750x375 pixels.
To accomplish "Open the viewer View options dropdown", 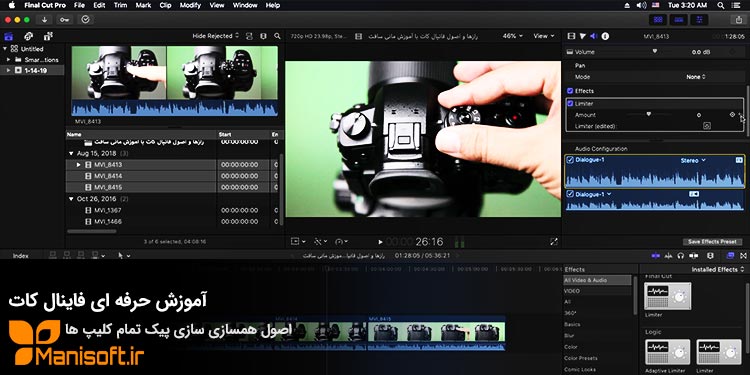I will click(x=544, y=36).
